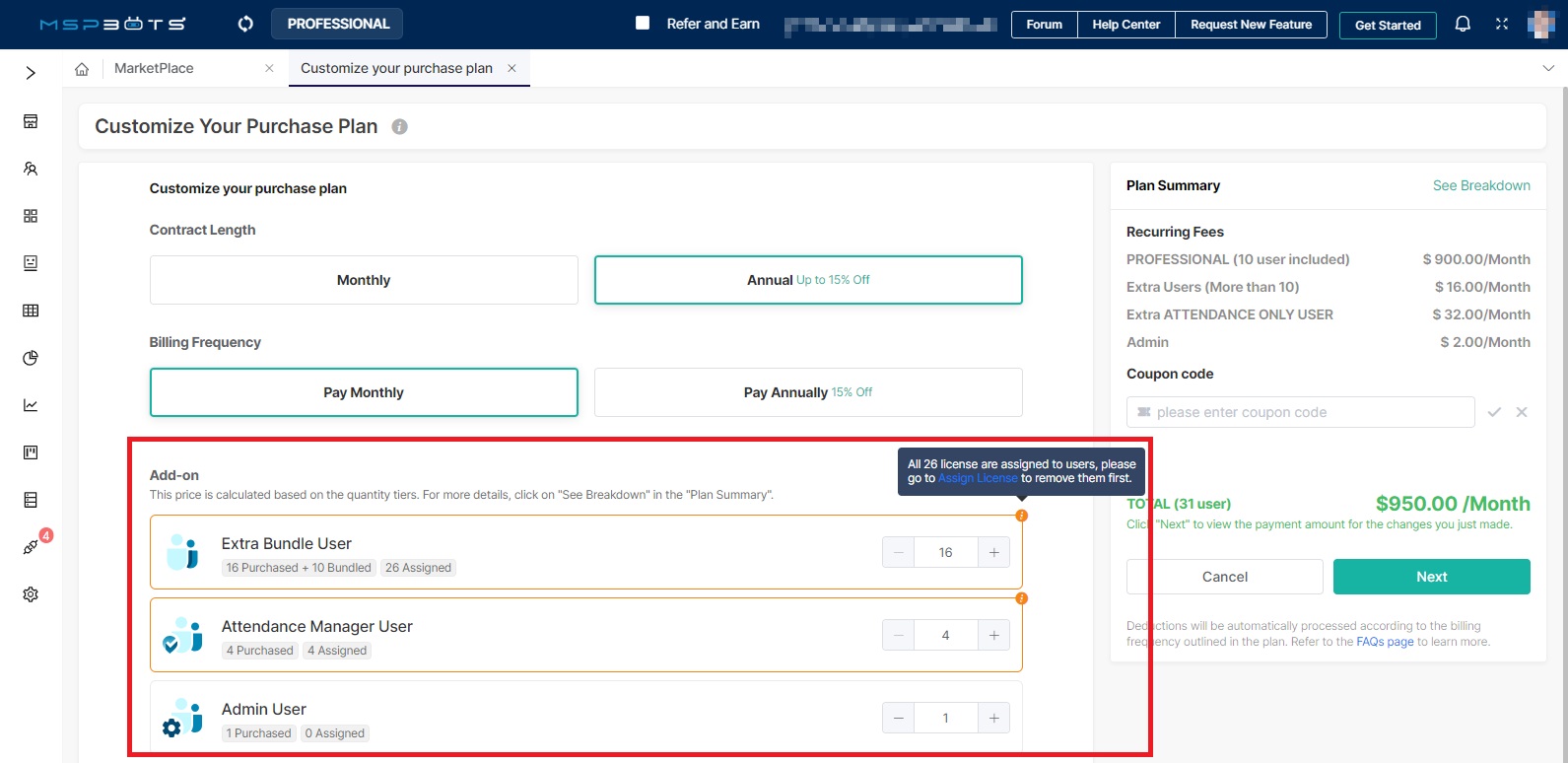Select Monthly contract length
Screen dimensions: 1568x763
[364, 280]
